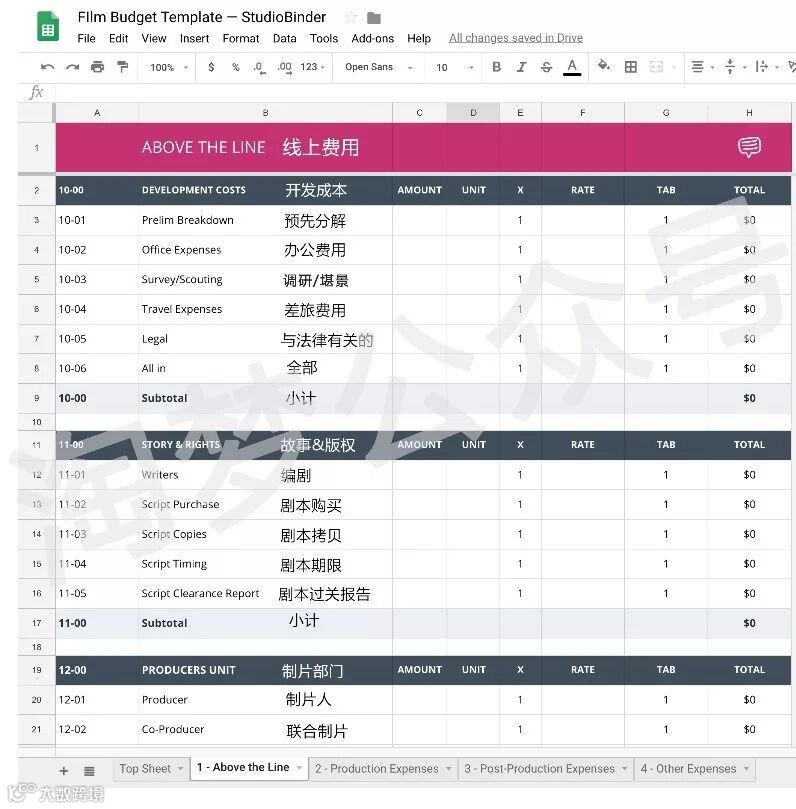This screenshot has height=809, width=796.
Task: Click the Survey/Scouting cell
Action: (265, 280)
